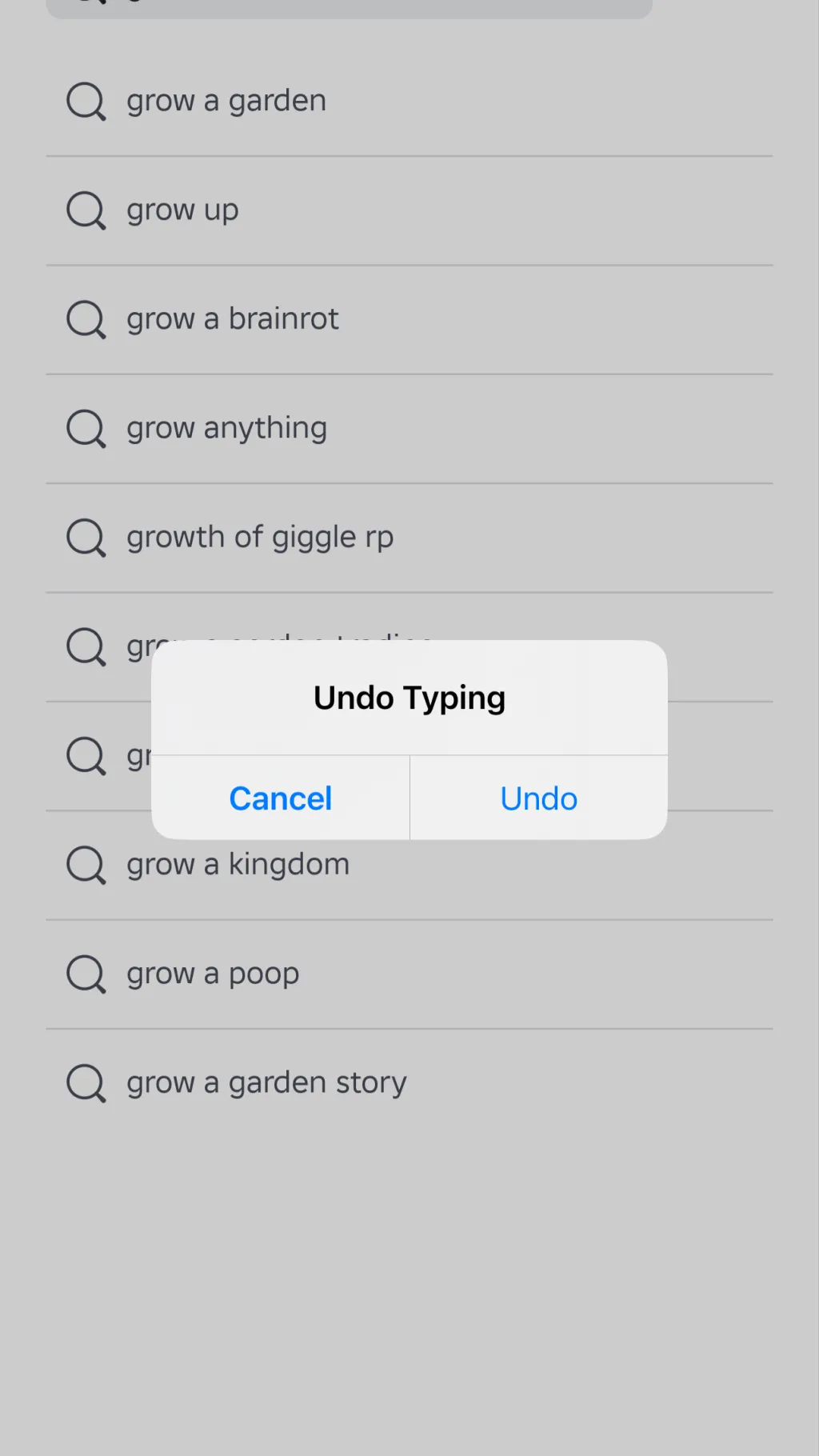Select the "grow up" suggestion
Viewport: 819px width, 1456px height.
(x=182, y=210)
